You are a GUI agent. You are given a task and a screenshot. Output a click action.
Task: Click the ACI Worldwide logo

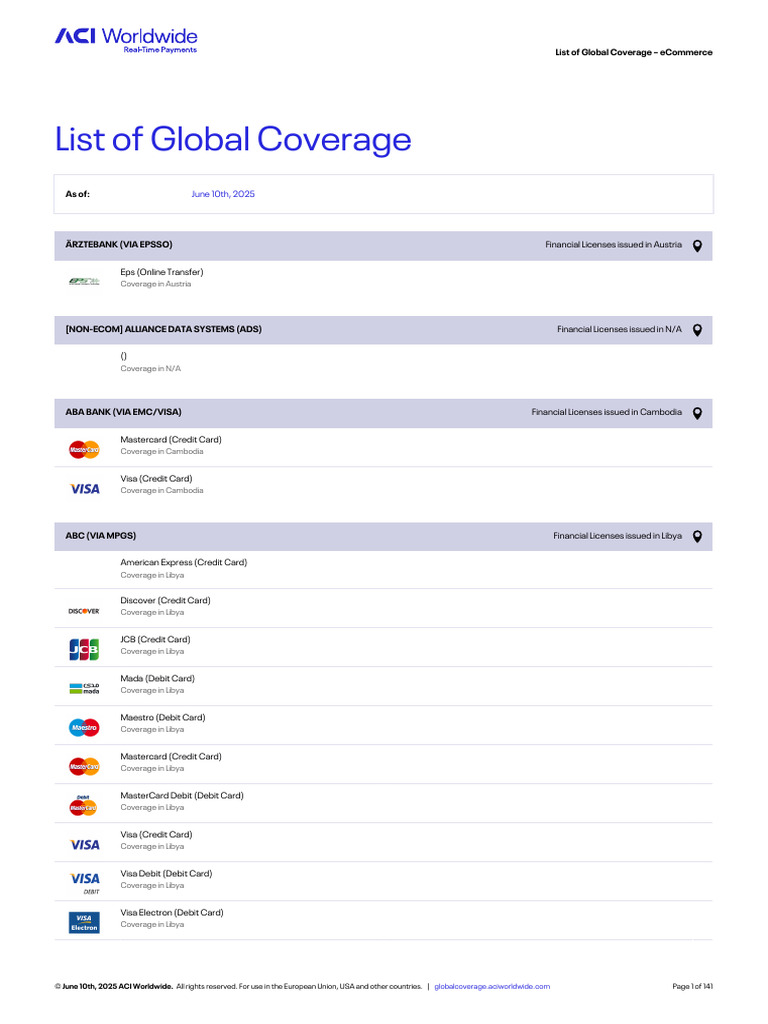[x=126, y=40]
